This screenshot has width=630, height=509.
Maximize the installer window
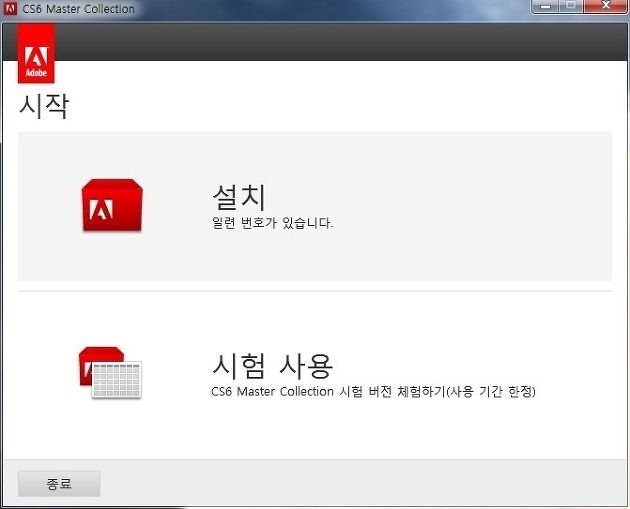pos(571,6)
